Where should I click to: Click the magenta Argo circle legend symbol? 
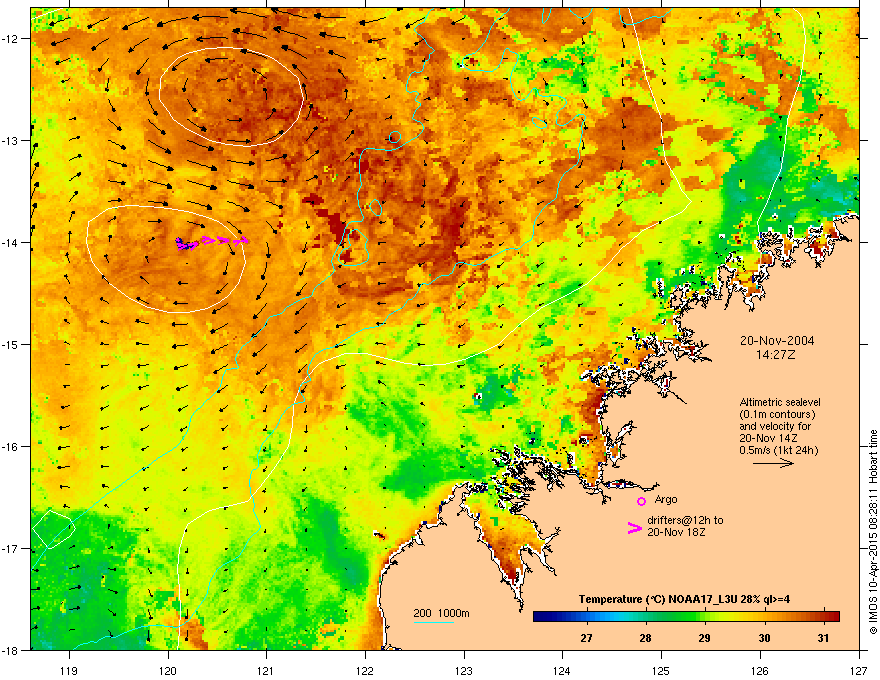[x=641, y=501]
